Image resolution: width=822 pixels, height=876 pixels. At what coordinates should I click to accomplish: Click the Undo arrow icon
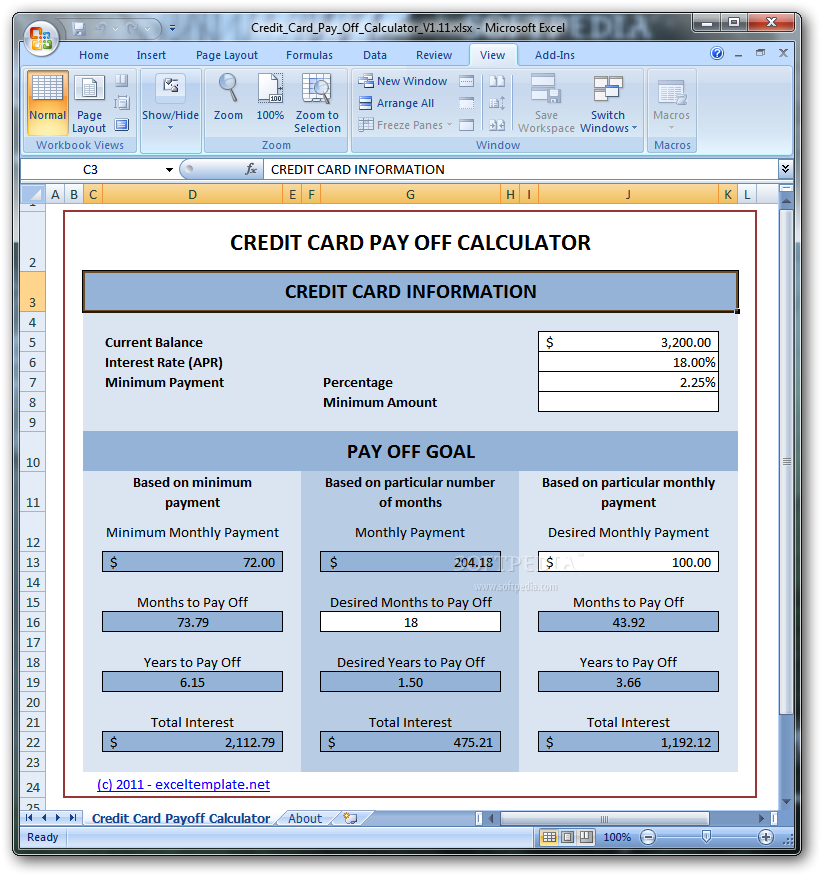tap(101, 28)
